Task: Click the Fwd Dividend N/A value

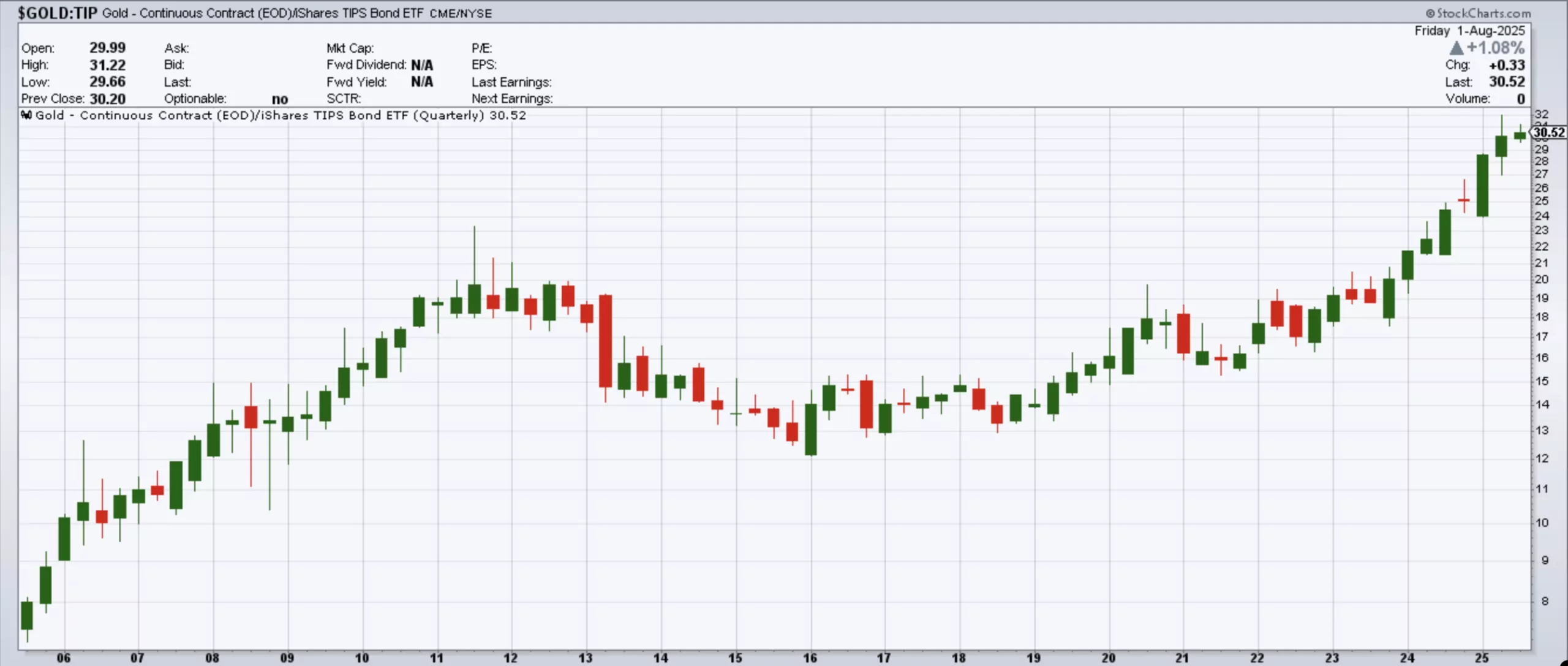Action: pyautogui.click(x=422, y=65)
